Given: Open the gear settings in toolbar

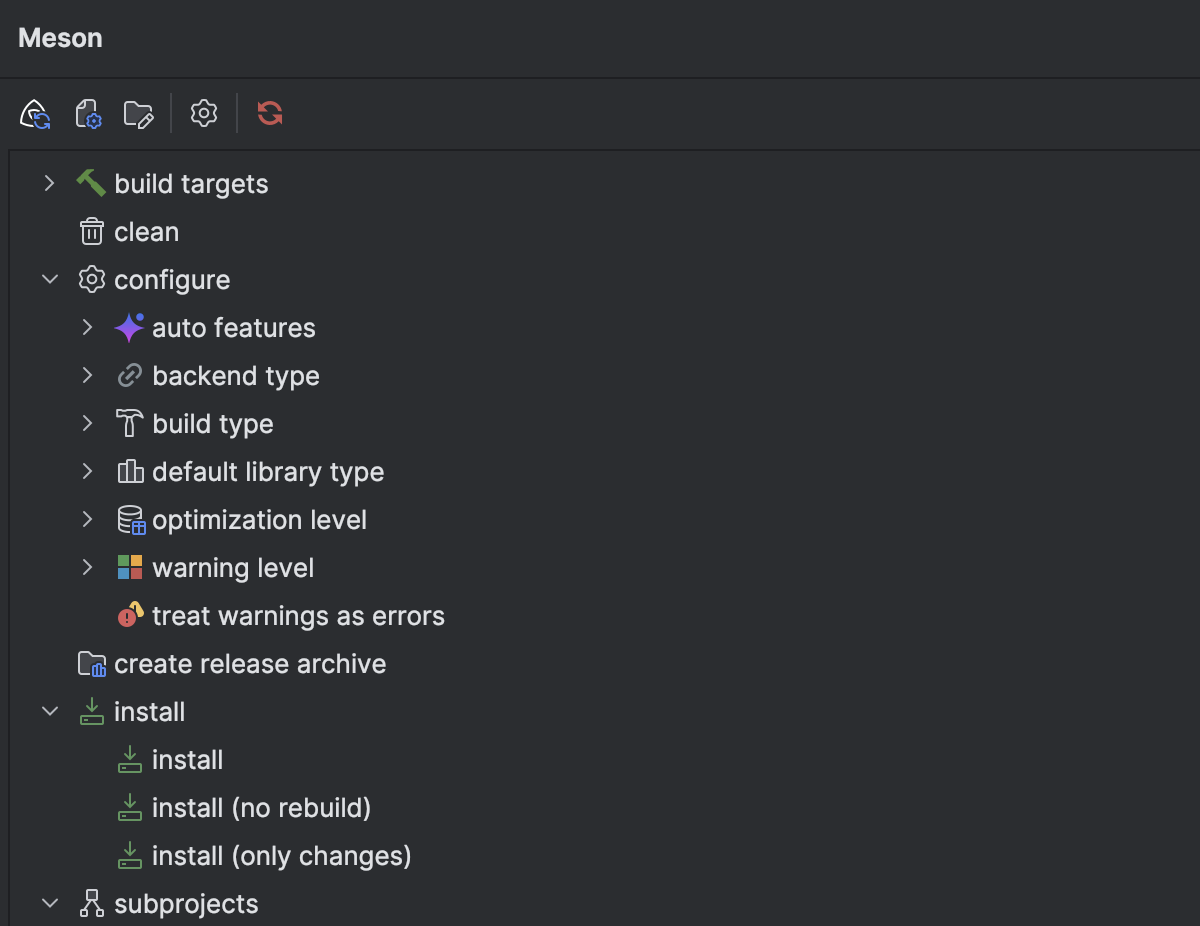Looking at the screenshot, I should tap(204, 113).
